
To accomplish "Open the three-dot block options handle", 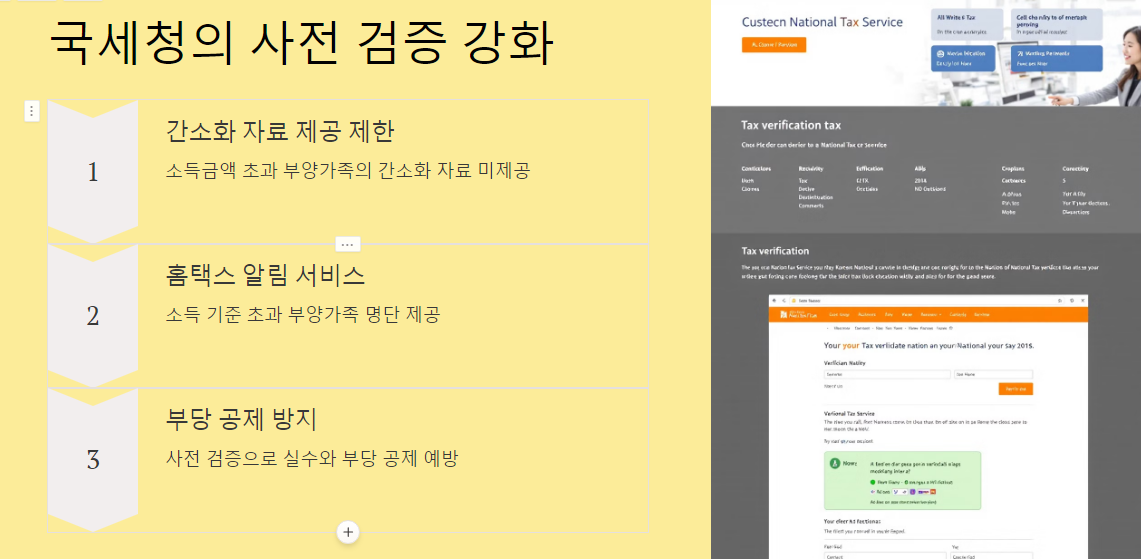I will click(x=31, y=111).
